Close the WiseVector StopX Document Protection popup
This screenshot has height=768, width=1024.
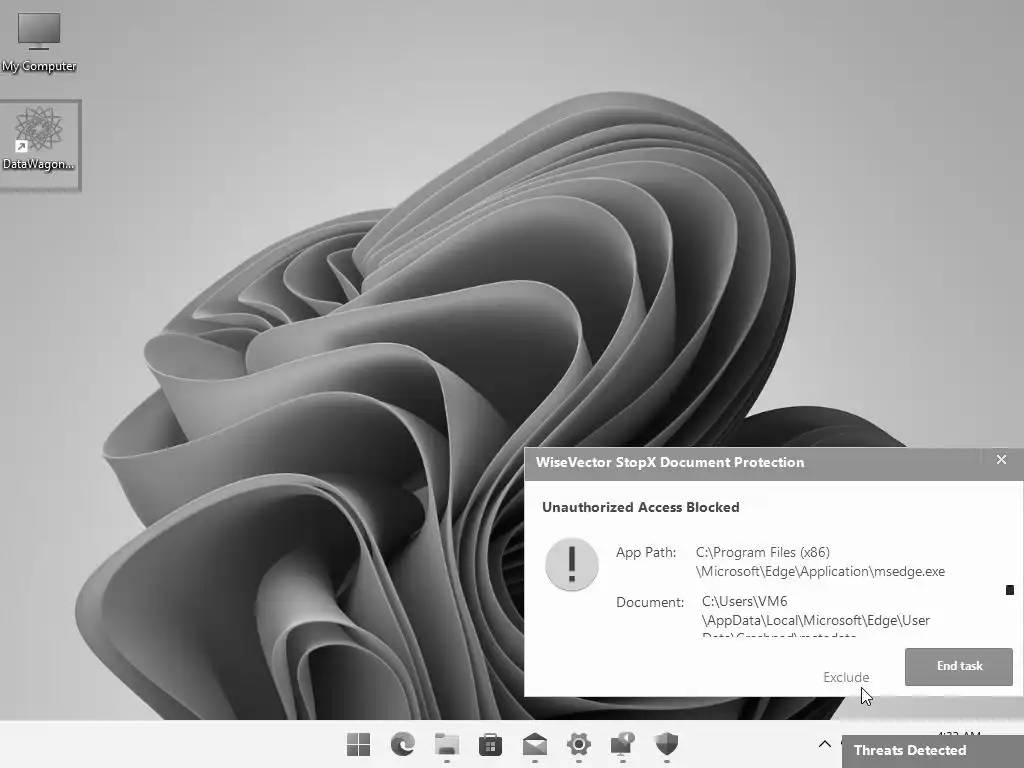(x=1001, y=460)
